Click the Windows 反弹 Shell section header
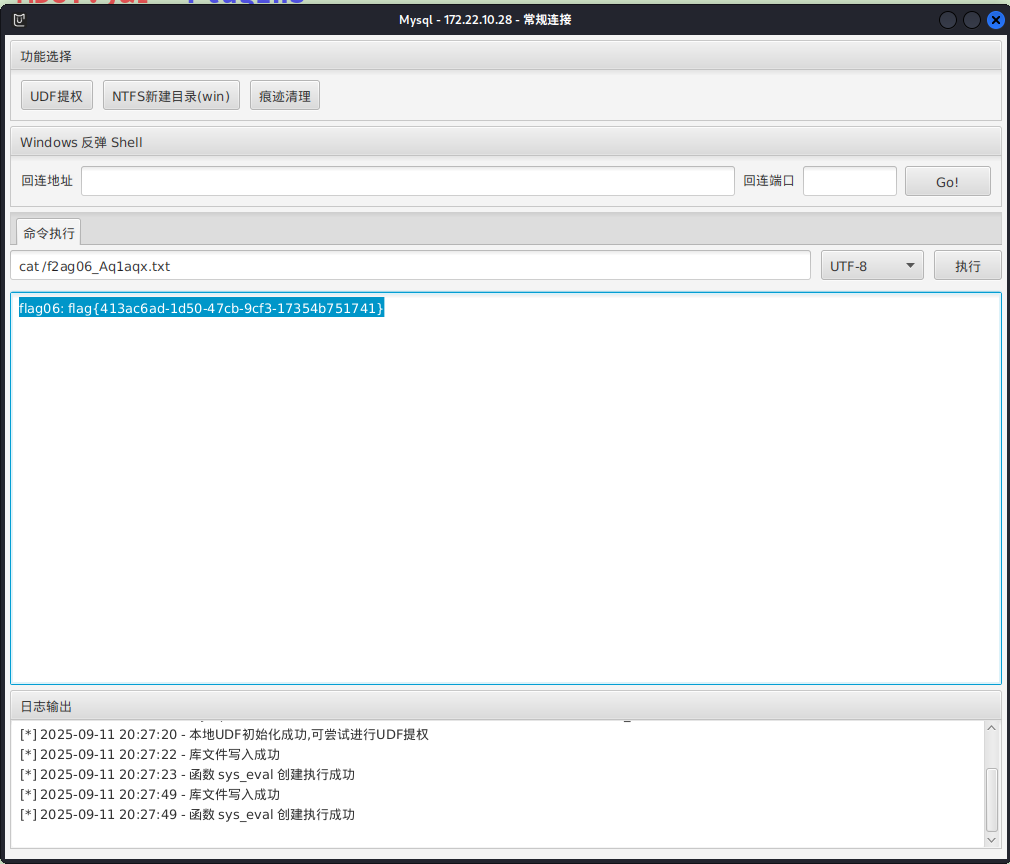This screenshot has width=1010, height=864. 506,142
